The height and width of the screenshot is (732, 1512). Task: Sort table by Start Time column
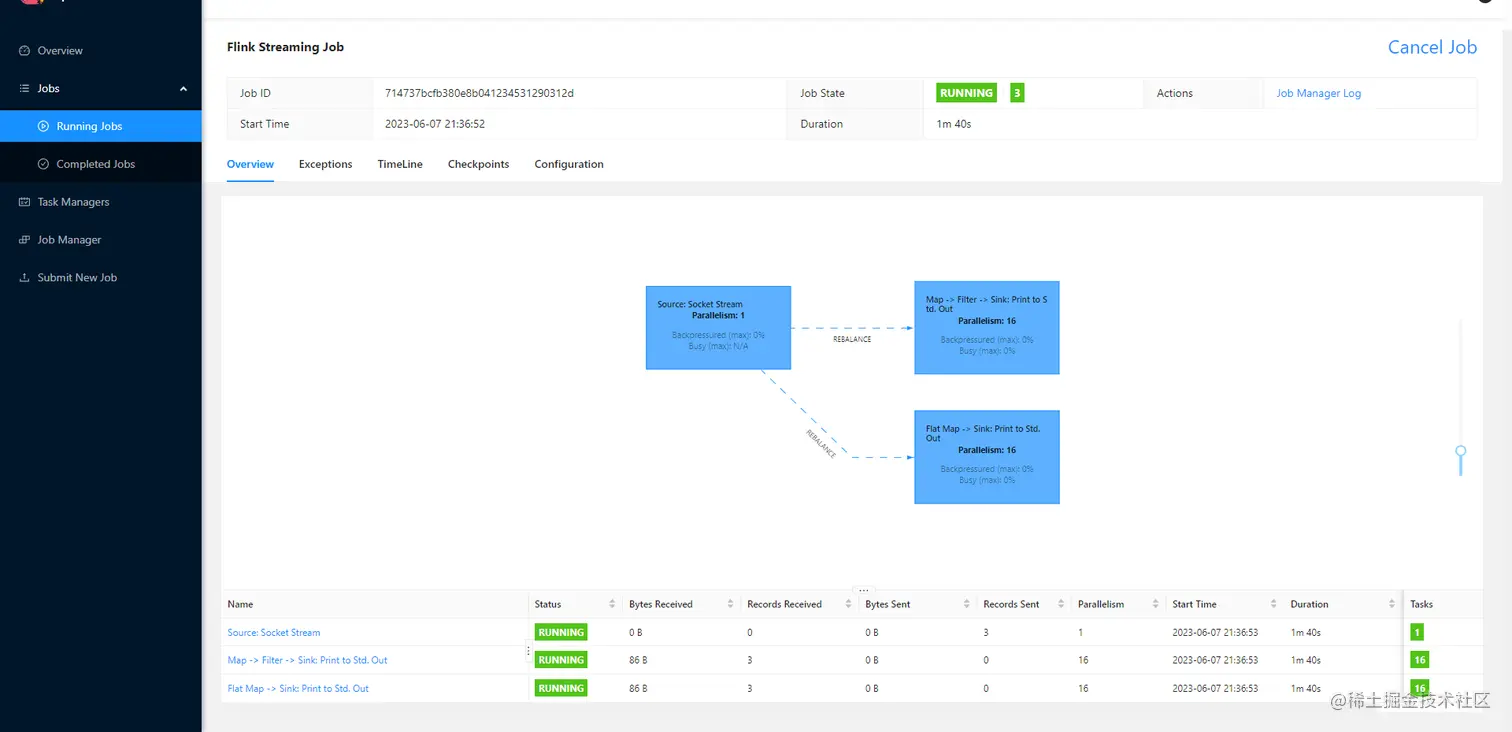(1273, 604)
